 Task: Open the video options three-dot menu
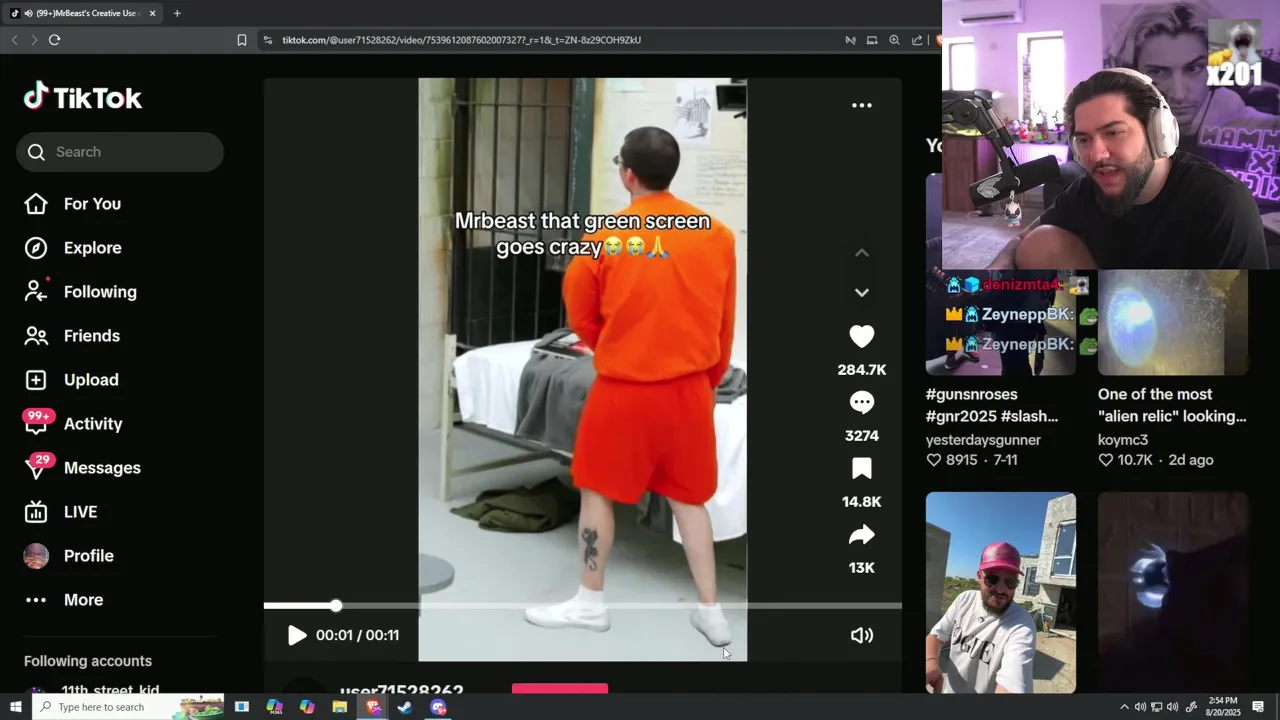[861, 105]
